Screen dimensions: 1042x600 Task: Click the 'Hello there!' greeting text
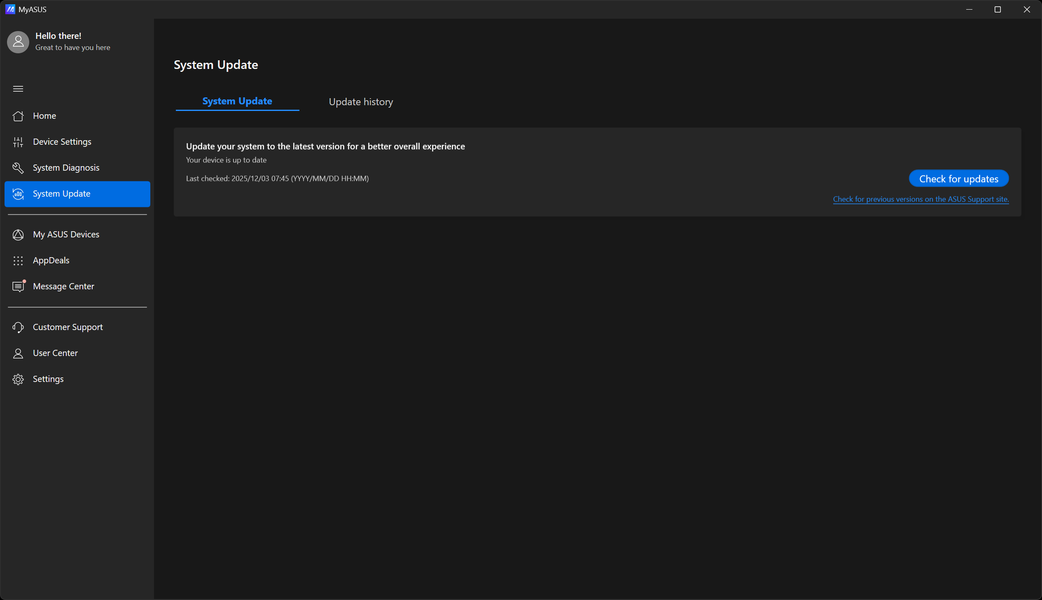click(58, 36)
